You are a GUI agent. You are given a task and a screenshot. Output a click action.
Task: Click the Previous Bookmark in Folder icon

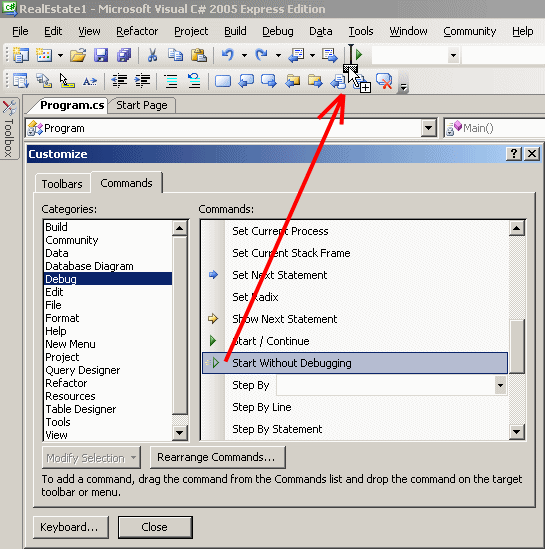click(292, 81)
